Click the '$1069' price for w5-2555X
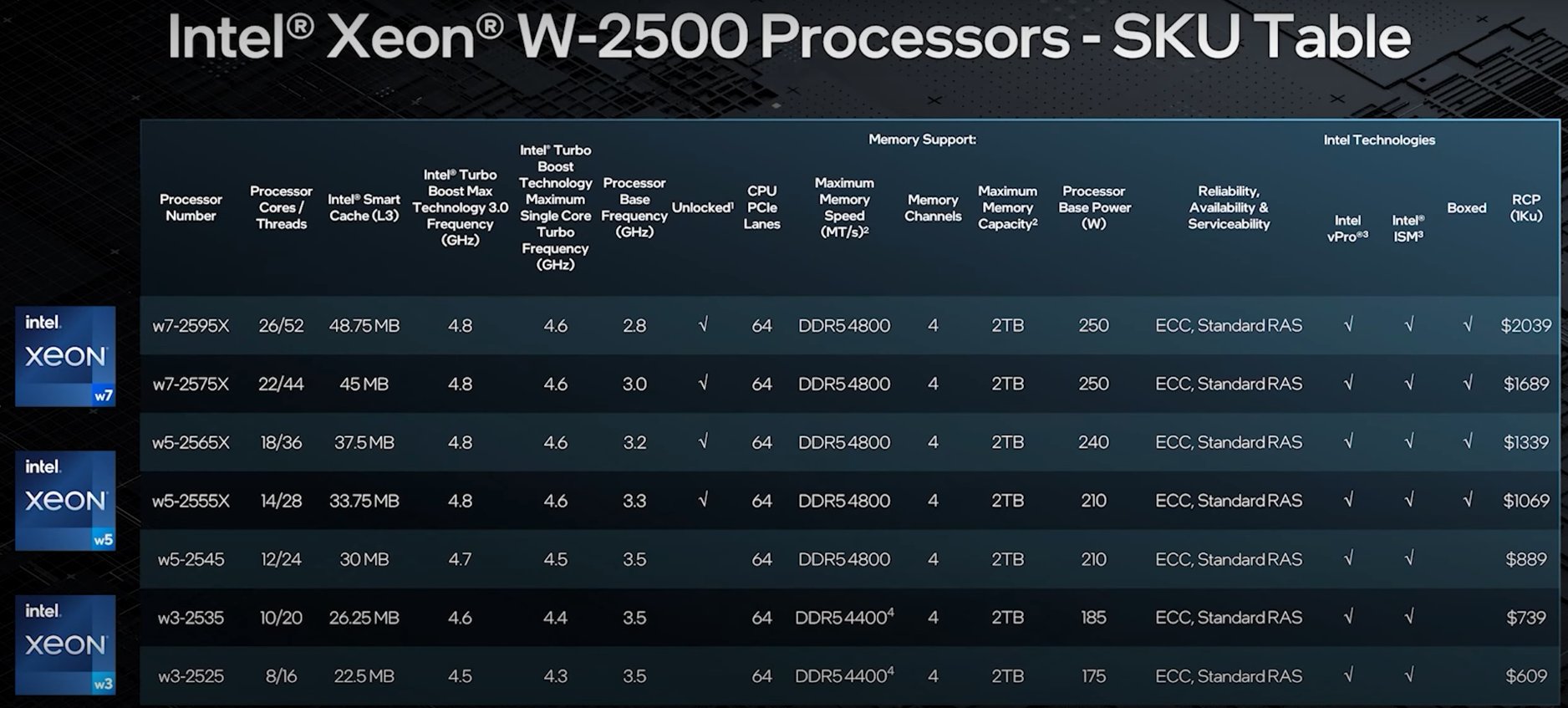This screenshot has height=708, width=1568. pyautogui.click(x=1526, y=501)
